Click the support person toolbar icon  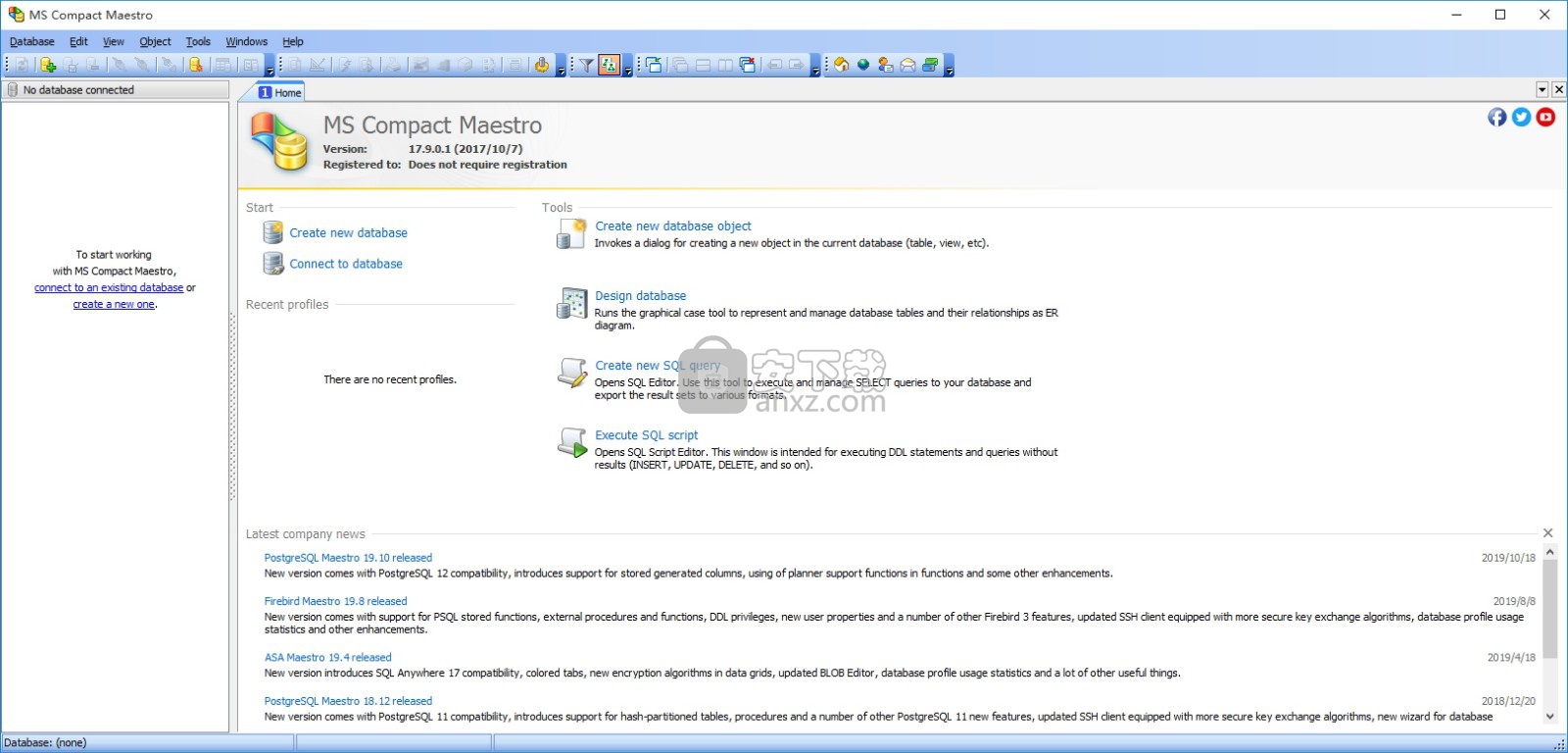click(886, 65)
